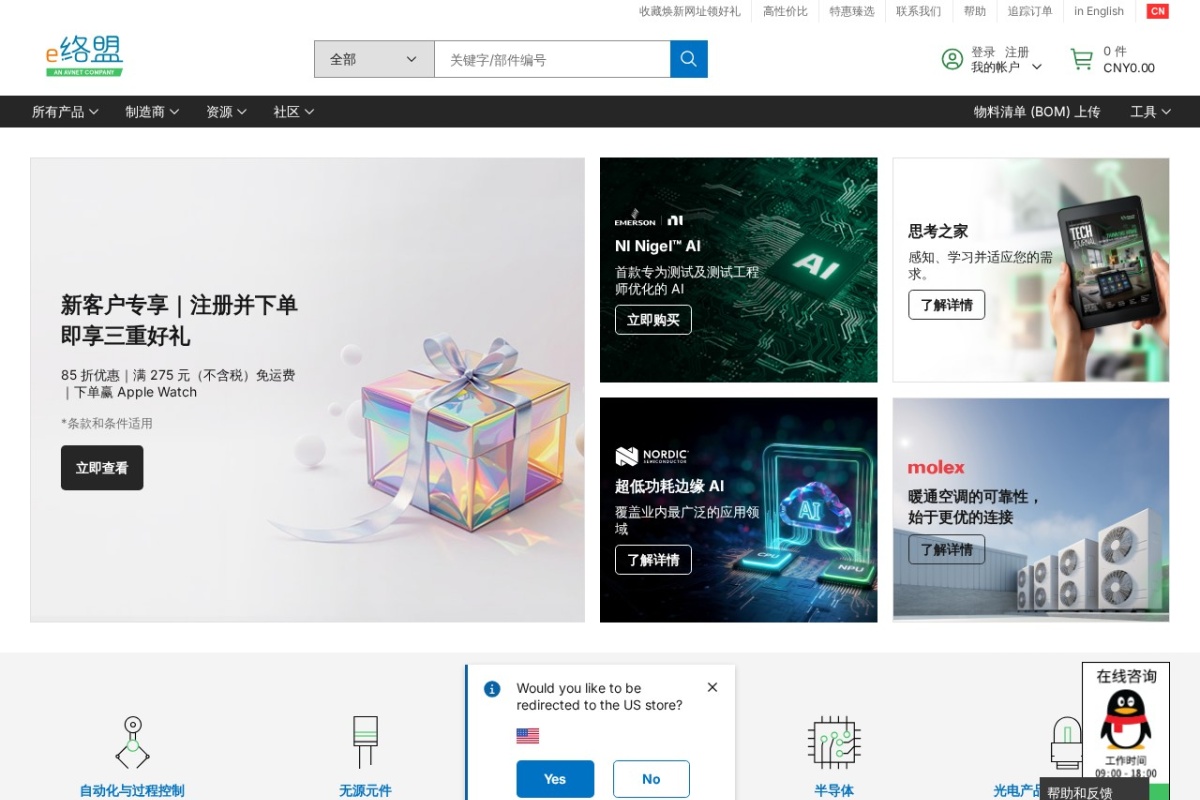Screen dimensions: 1200x800
Task: Click the blue info icon in redirect popup
Action: coord(492,689)
